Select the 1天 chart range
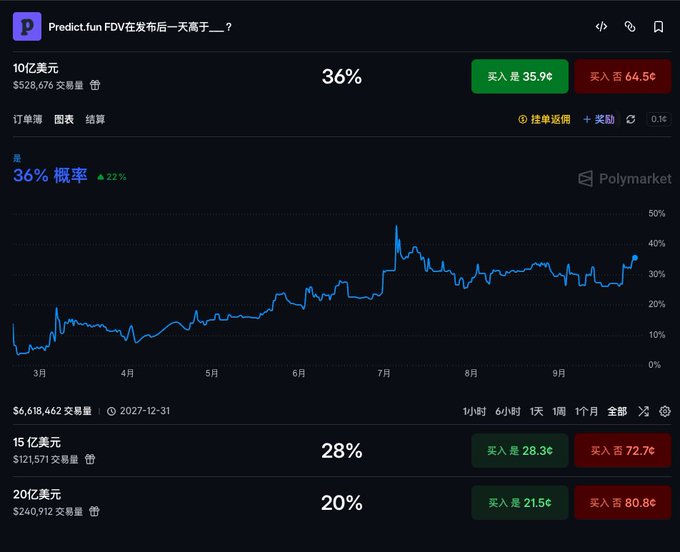680x552 pixels. pyautogui.click(x=536, y=411)
